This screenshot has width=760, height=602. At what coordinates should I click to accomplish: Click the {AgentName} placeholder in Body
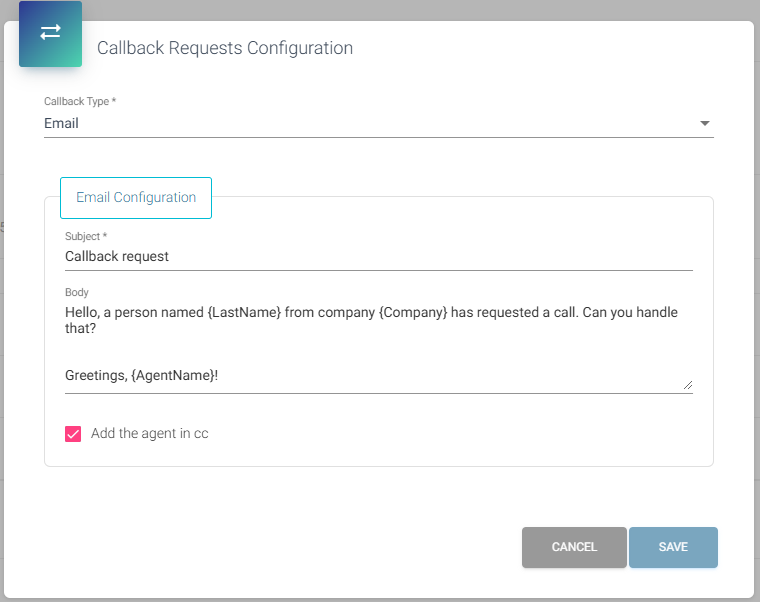coord(171,376)
